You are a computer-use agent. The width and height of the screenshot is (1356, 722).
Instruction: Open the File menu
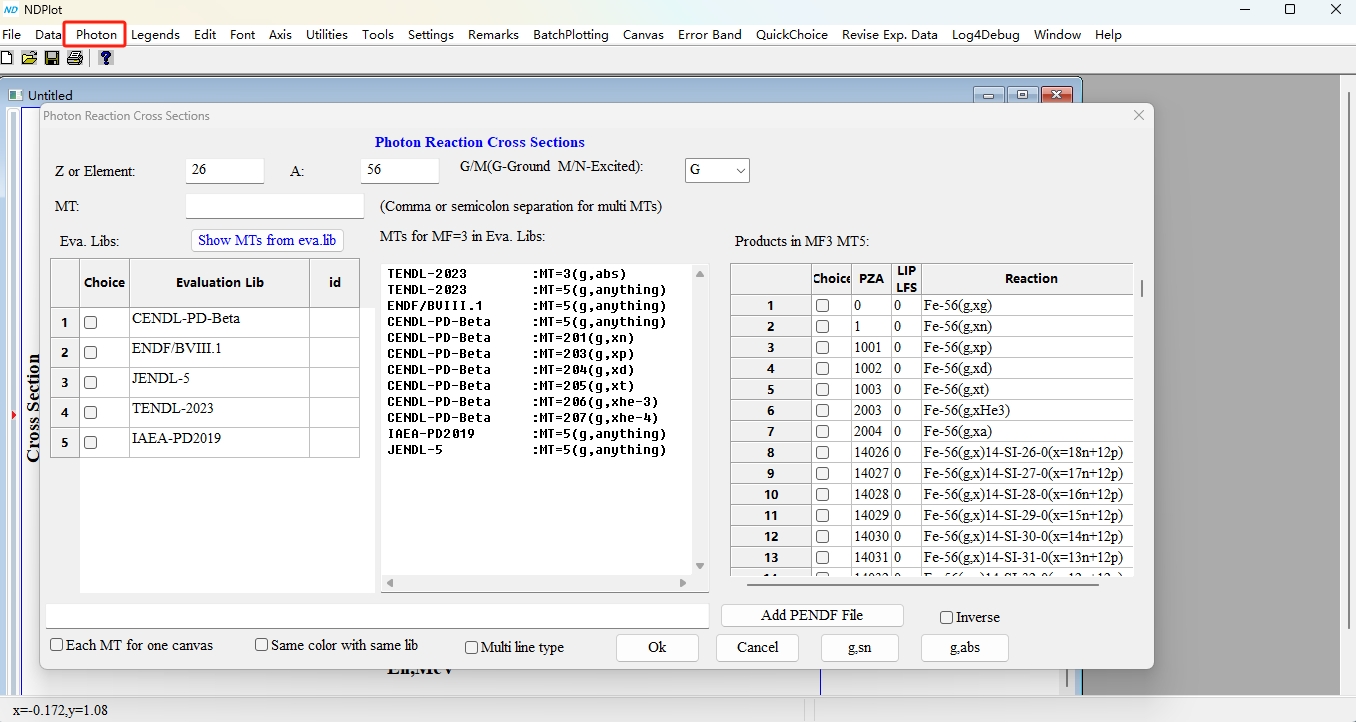[12, 34]
